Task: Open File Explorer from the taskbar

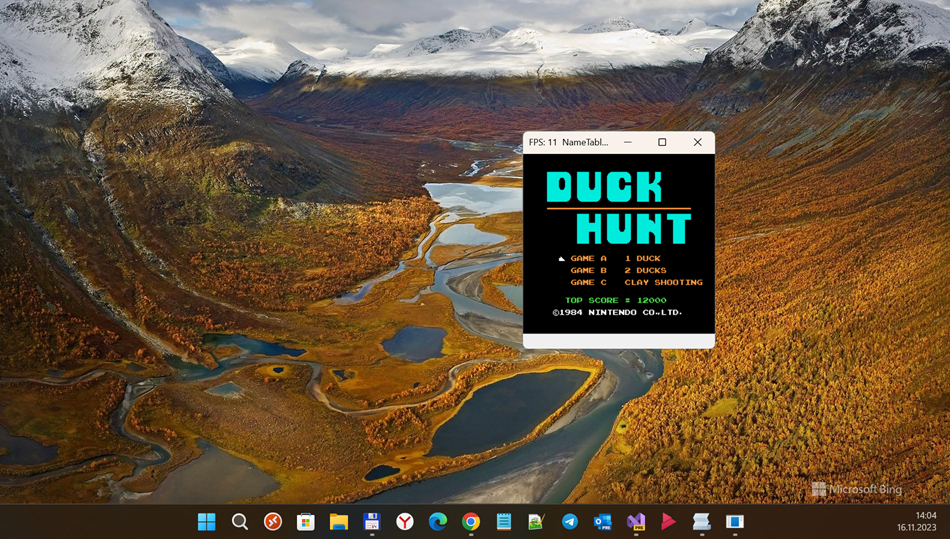Action: click(339, 521)
